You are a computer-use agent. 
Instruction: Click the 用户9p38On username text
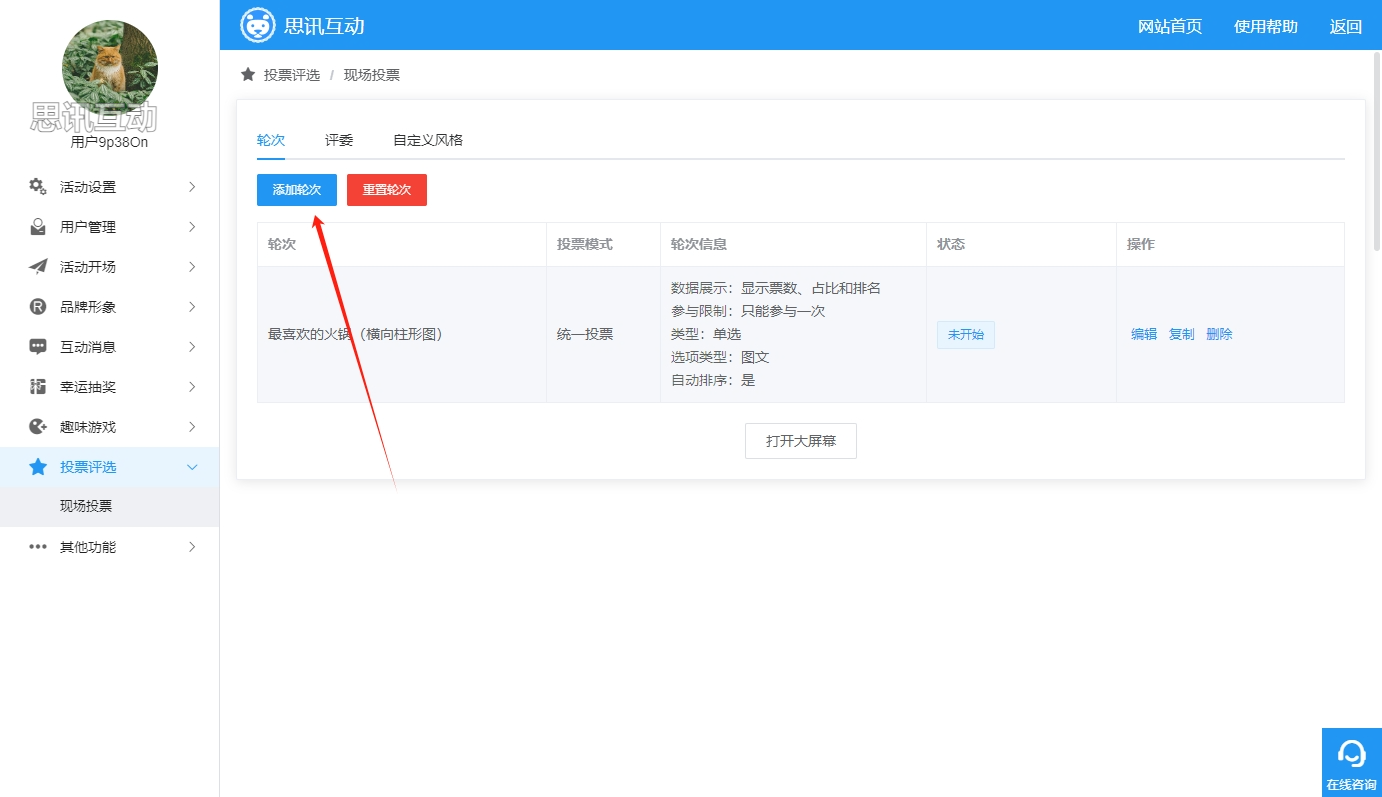click(110, 142)
